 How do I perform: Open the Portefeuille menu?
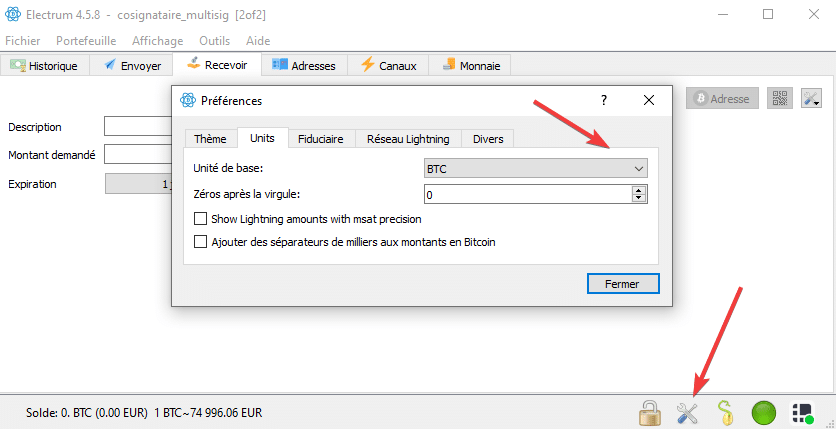click(x=86, y=41)
